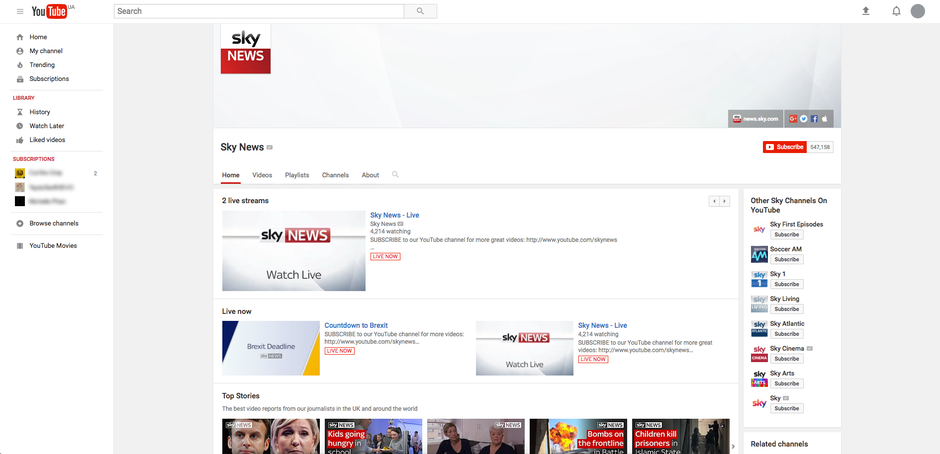Open the Google Plus banner icon
The width and height of the screenshot is (940, 454).
793,119
